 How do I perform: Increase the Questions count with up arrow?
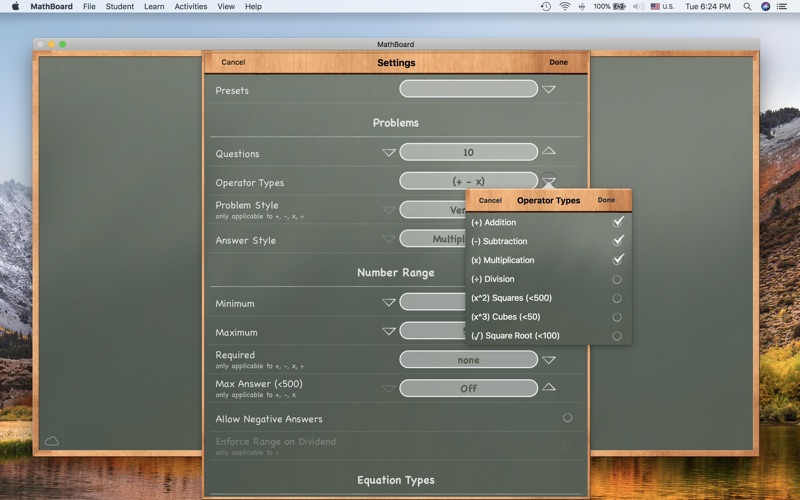pos(549,151)
